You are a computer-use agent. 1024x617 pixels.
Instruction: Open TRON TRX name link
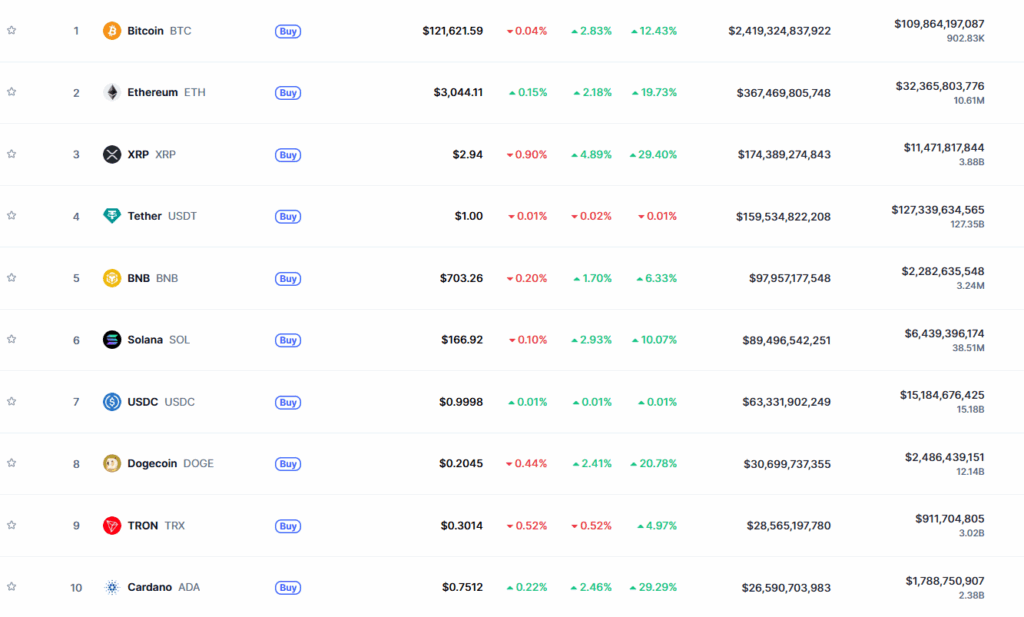[156, 526]
